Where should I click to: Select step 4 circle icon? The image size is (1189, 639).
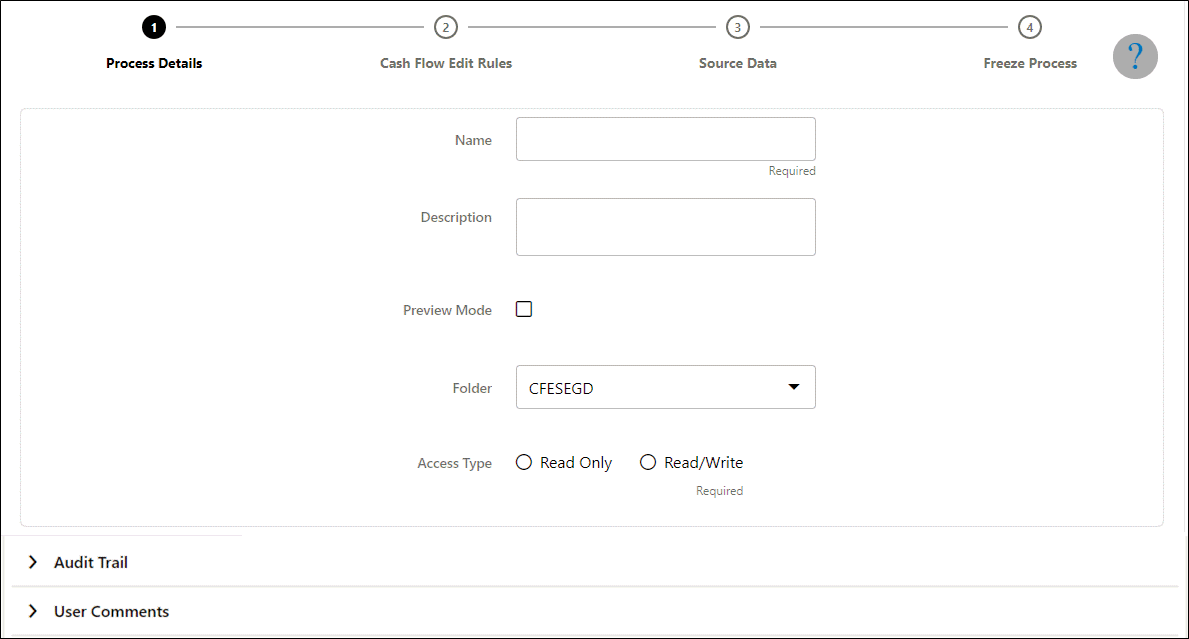coord(1030,27)
